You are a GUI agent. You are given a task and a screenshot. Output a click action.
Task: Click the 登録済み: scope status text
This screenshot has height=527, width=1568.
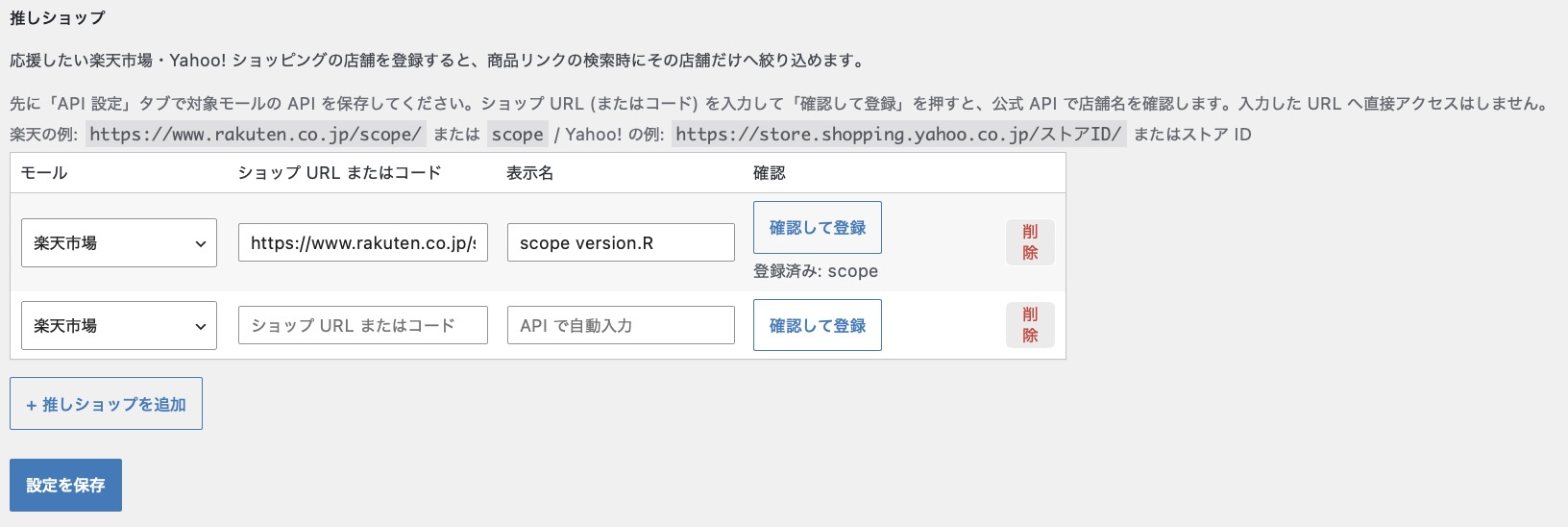click(816, 271)
